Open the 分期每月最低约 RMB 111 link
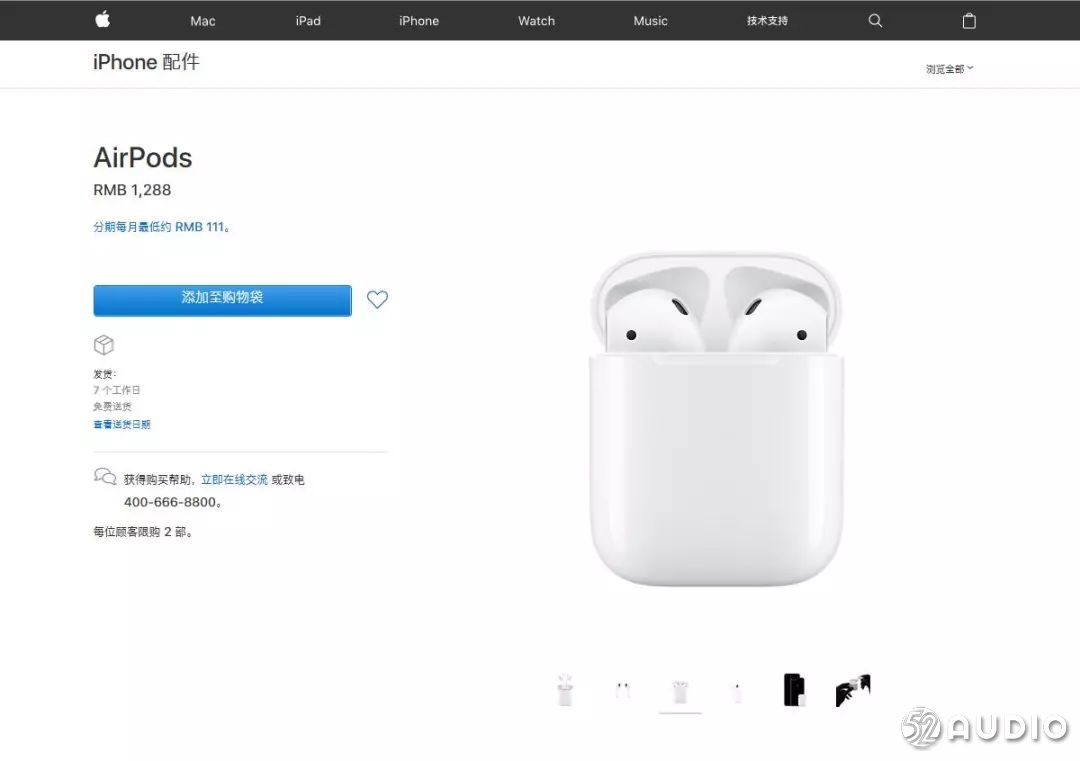 click(160, 227)
